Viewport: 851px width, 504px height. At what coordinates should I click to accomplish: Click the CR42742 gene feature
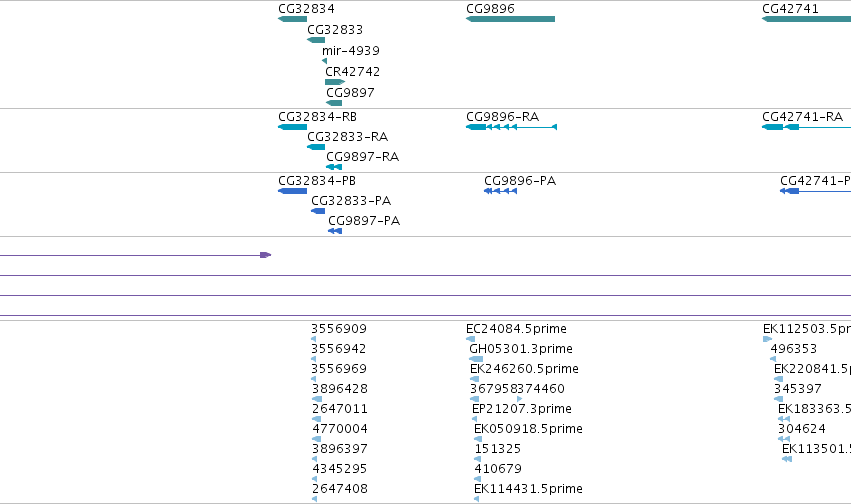click(x=335, y=82)
